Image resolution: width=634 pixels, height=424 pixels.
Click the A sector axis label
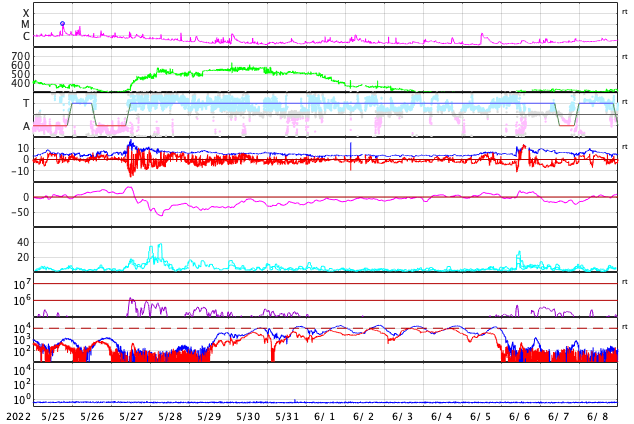[x=26, y=127]
